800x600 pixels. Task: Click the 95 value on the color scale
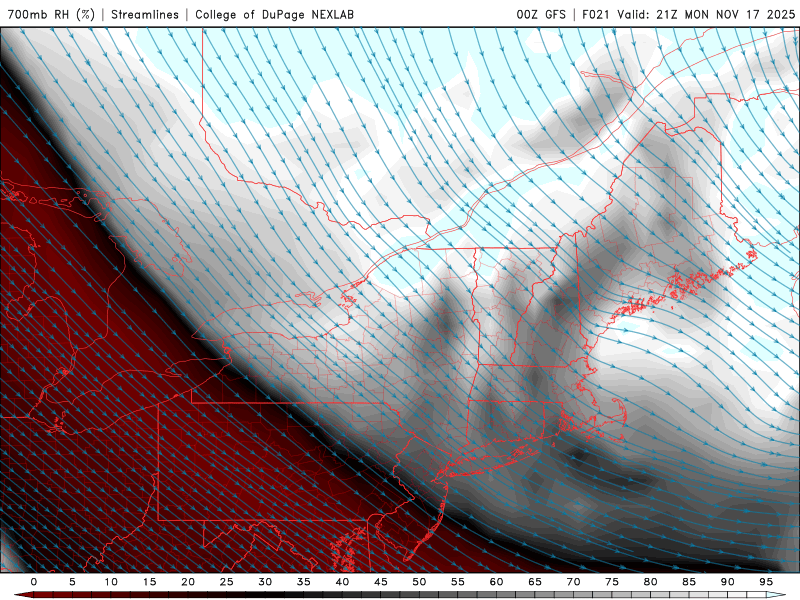pos(766,582)
